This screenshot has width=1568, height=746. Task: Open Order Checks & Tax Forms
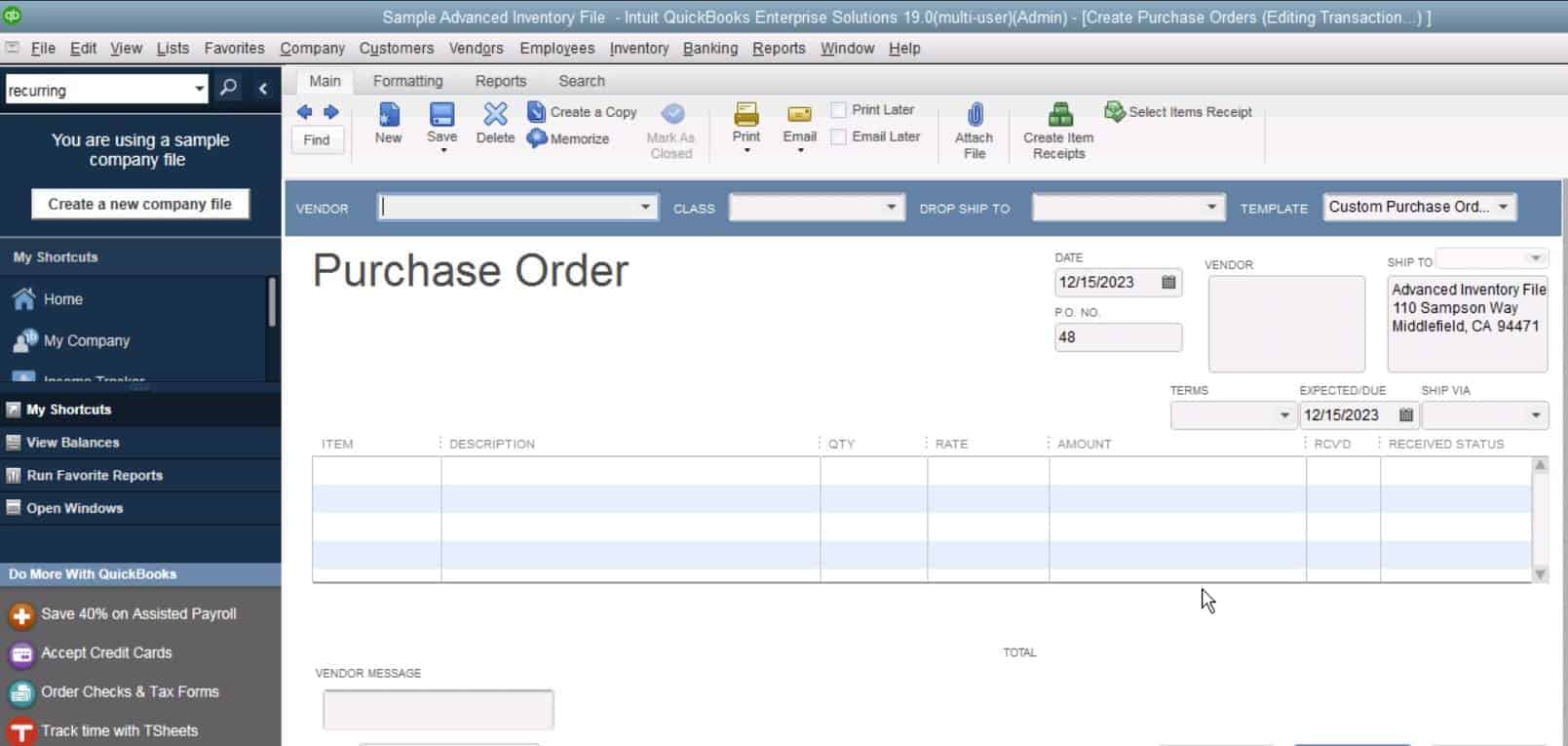coord(114,692)
